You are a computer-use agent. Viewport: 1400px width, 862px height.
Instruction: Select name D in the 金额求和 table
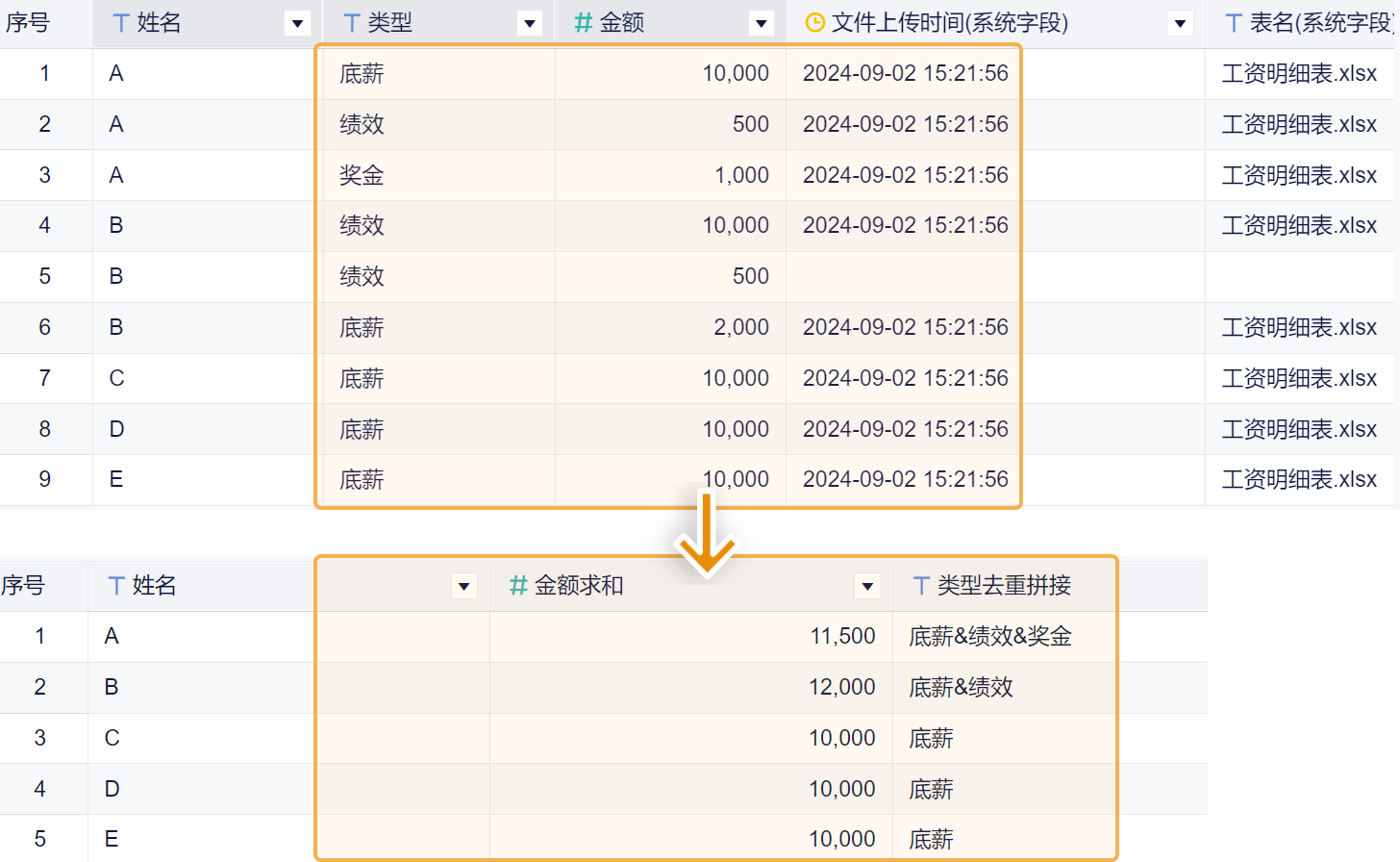[112, 789]
